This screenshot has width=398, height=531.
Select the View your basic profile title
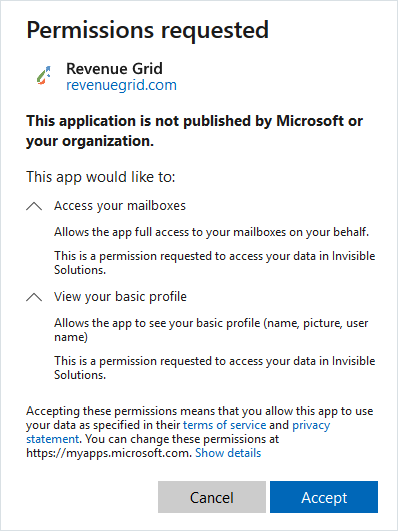pos(120,297)
